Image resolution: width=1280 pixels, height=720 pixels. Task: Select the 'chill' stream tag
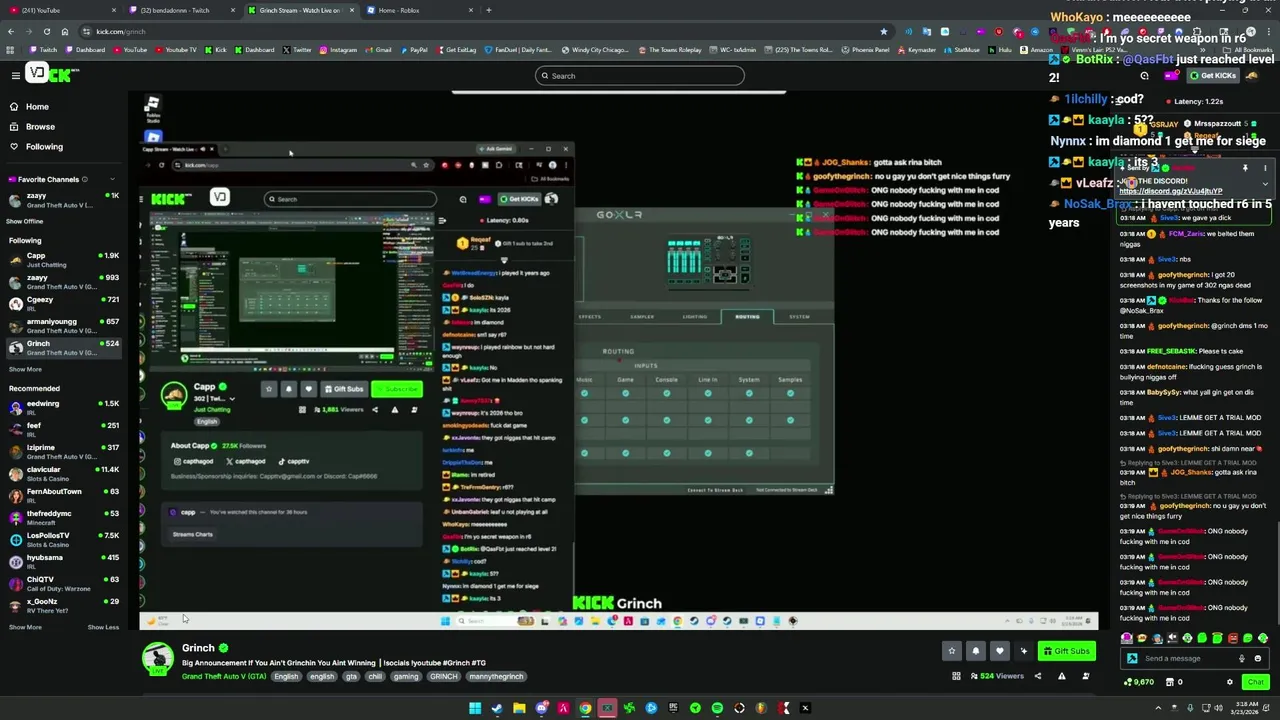tap(375, 676)
